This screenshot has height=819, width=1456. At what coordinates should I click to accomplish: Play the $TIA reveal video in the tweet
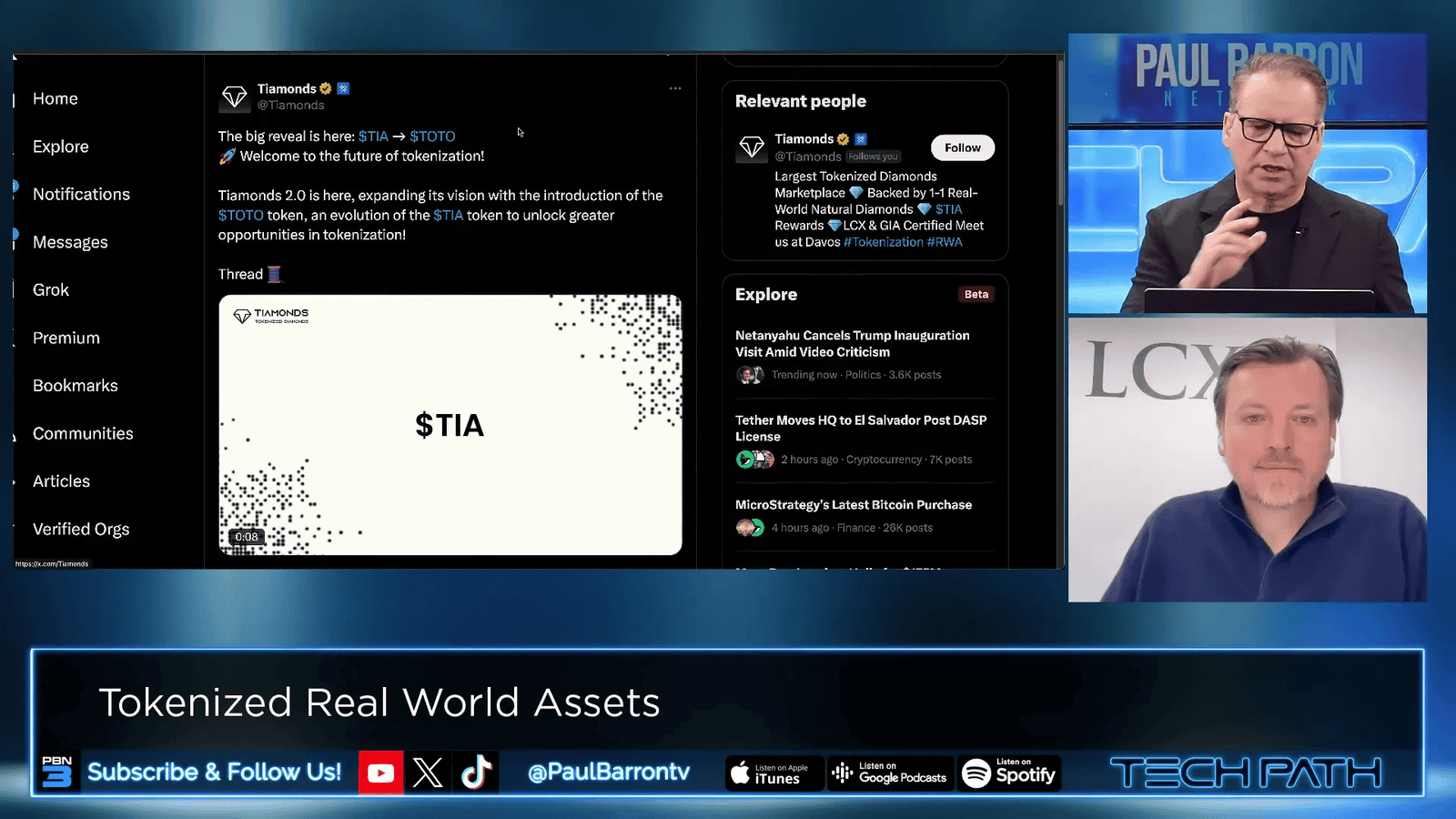point(449,424)
